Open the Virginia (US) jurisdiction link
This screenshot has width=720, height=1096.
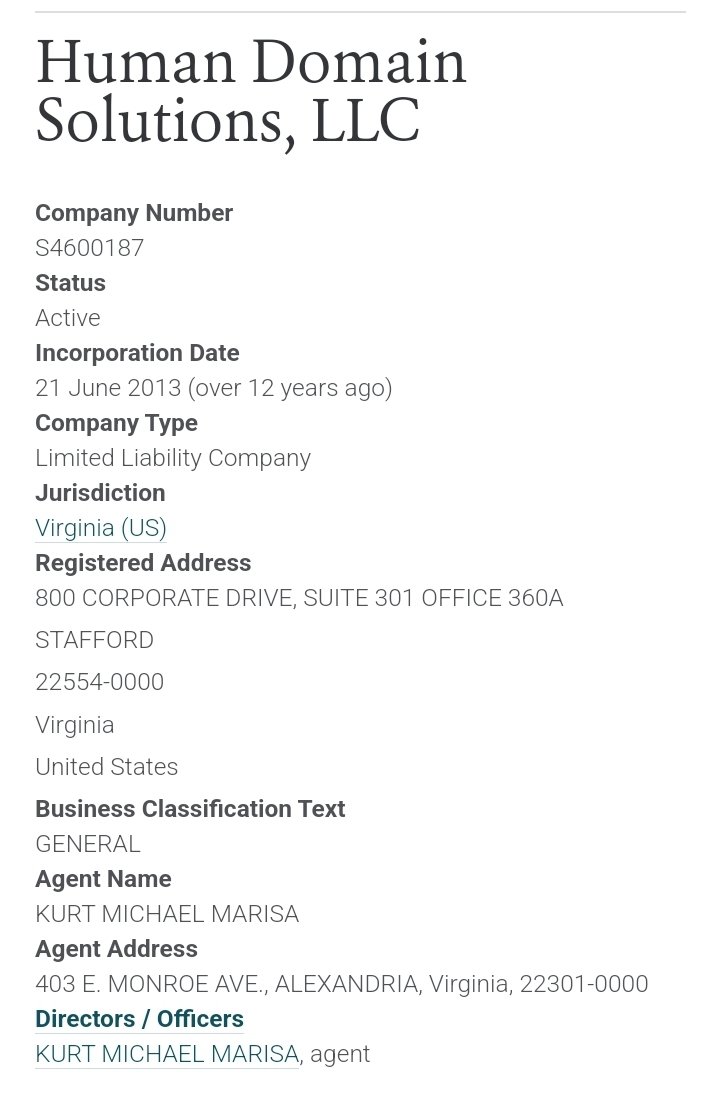pos(100,528)
